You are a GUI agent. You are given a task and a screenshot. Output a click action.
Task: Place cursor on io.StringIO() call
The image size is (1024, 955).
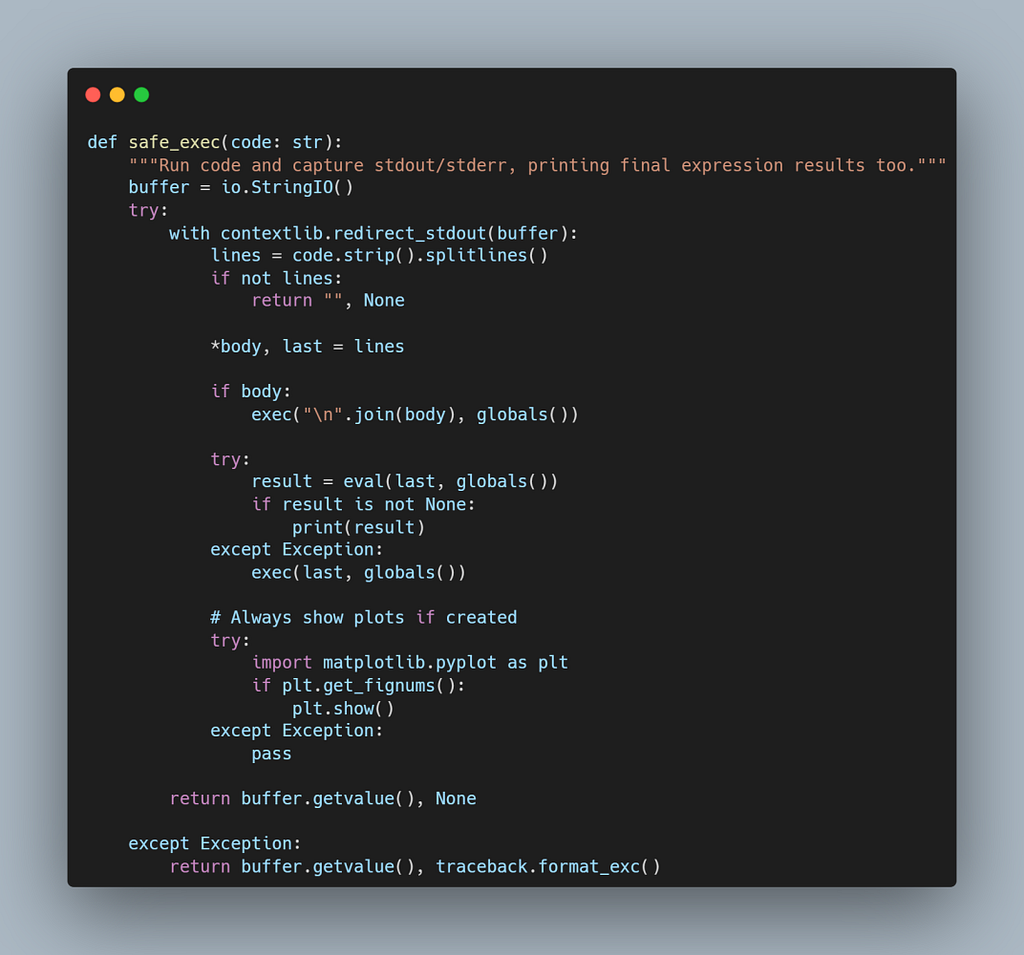point(287,187)
